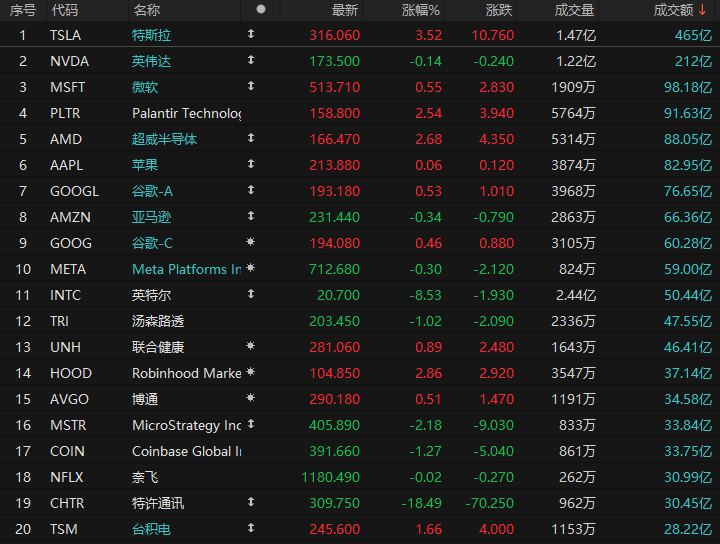Click the 代码 column header
The height and width of the screenshot is (544, 720).
coord(65,10)
